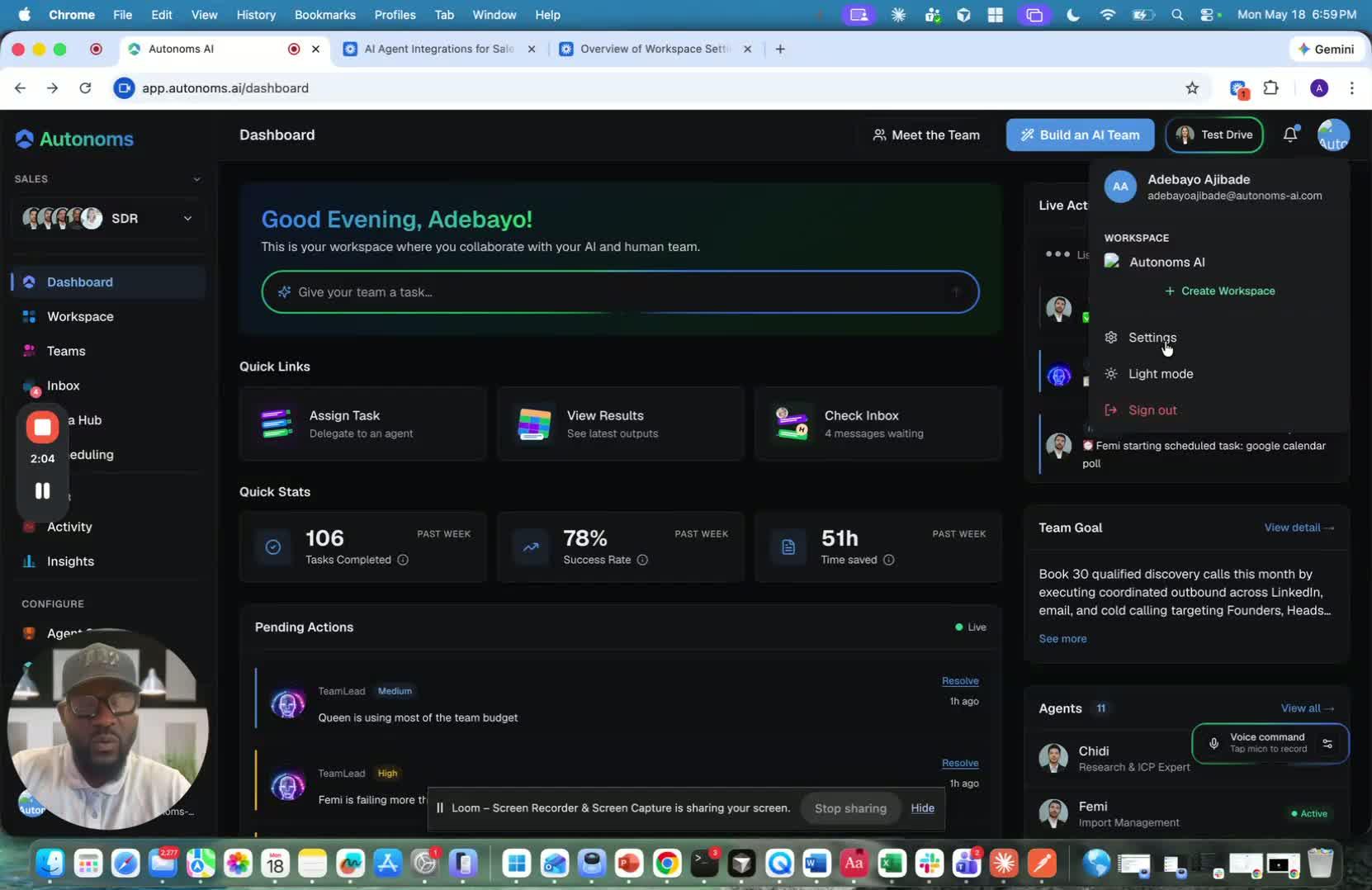View all agents
The width and height of the screenshot is (1372, 890).
[1308, 708]
